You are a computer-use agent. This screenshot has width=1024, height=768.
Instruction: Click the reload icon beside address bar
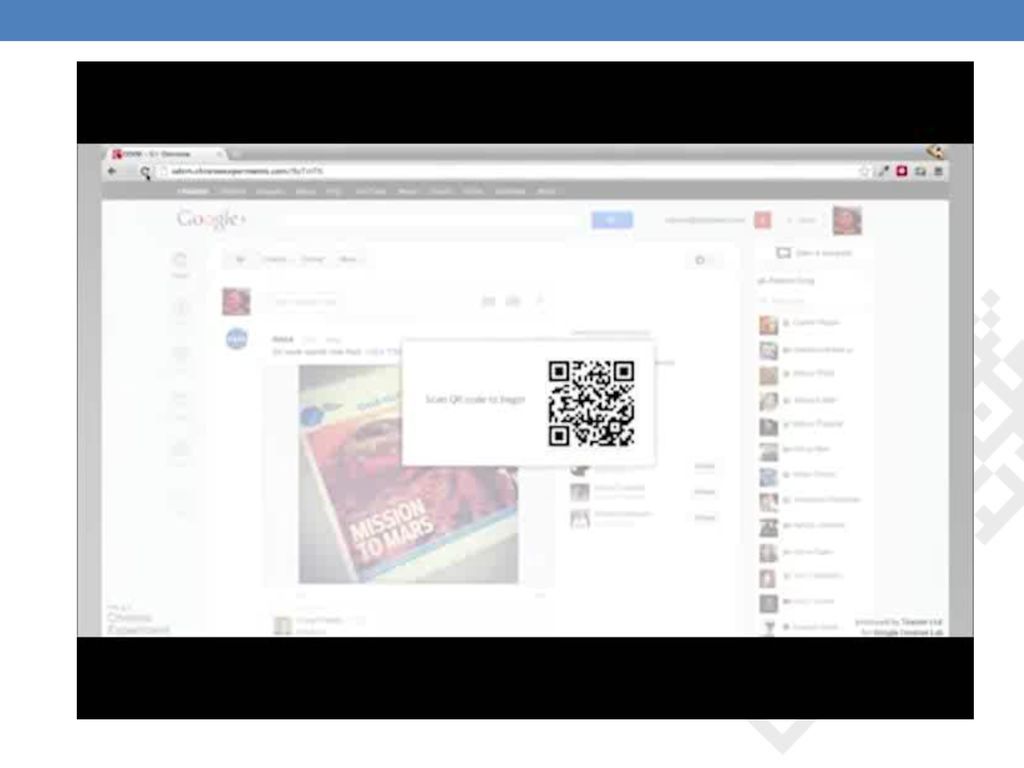click(x=144, y=172)
